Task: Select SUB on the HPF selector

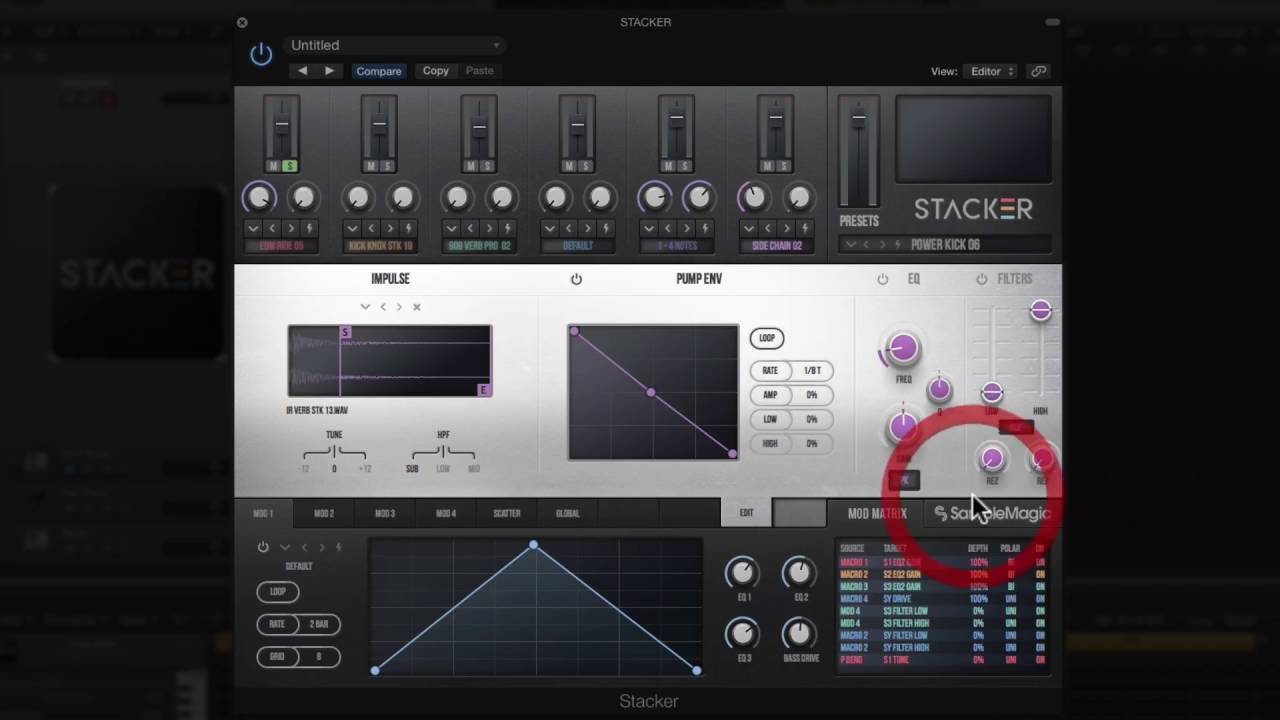Action: click(412, 469)
